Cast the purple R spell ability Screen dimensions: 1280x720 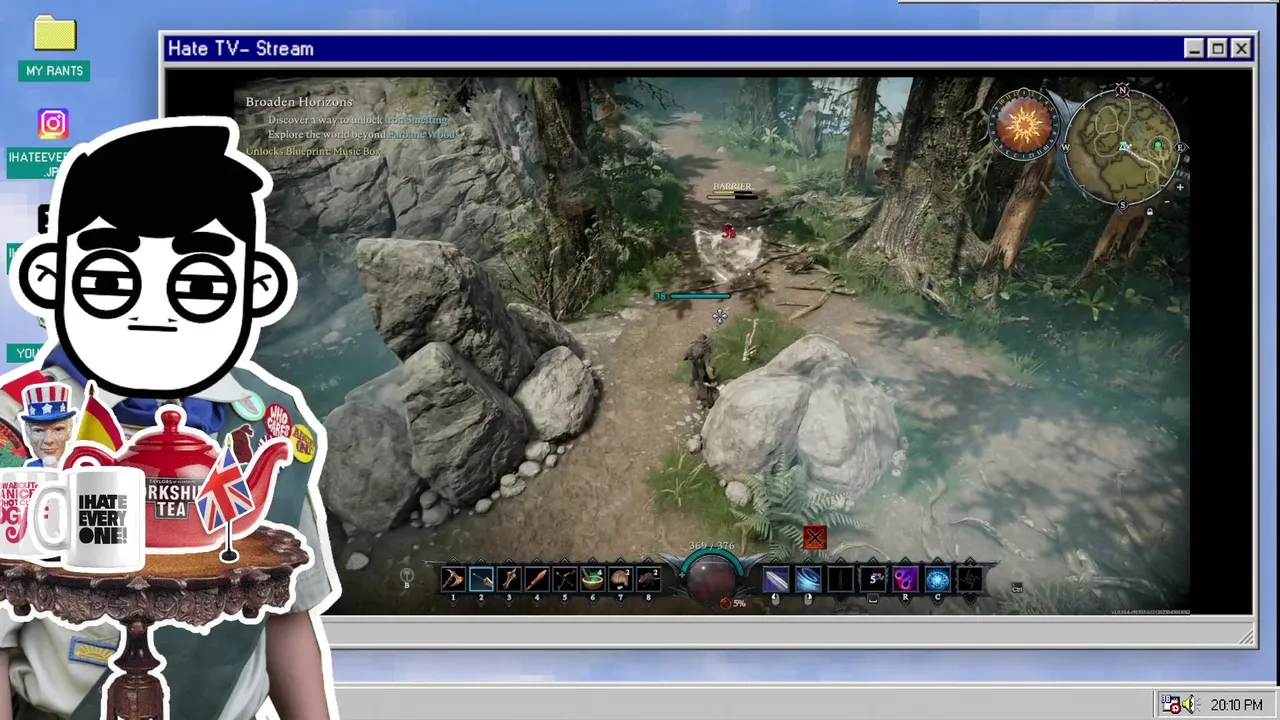tap(905, 579)
